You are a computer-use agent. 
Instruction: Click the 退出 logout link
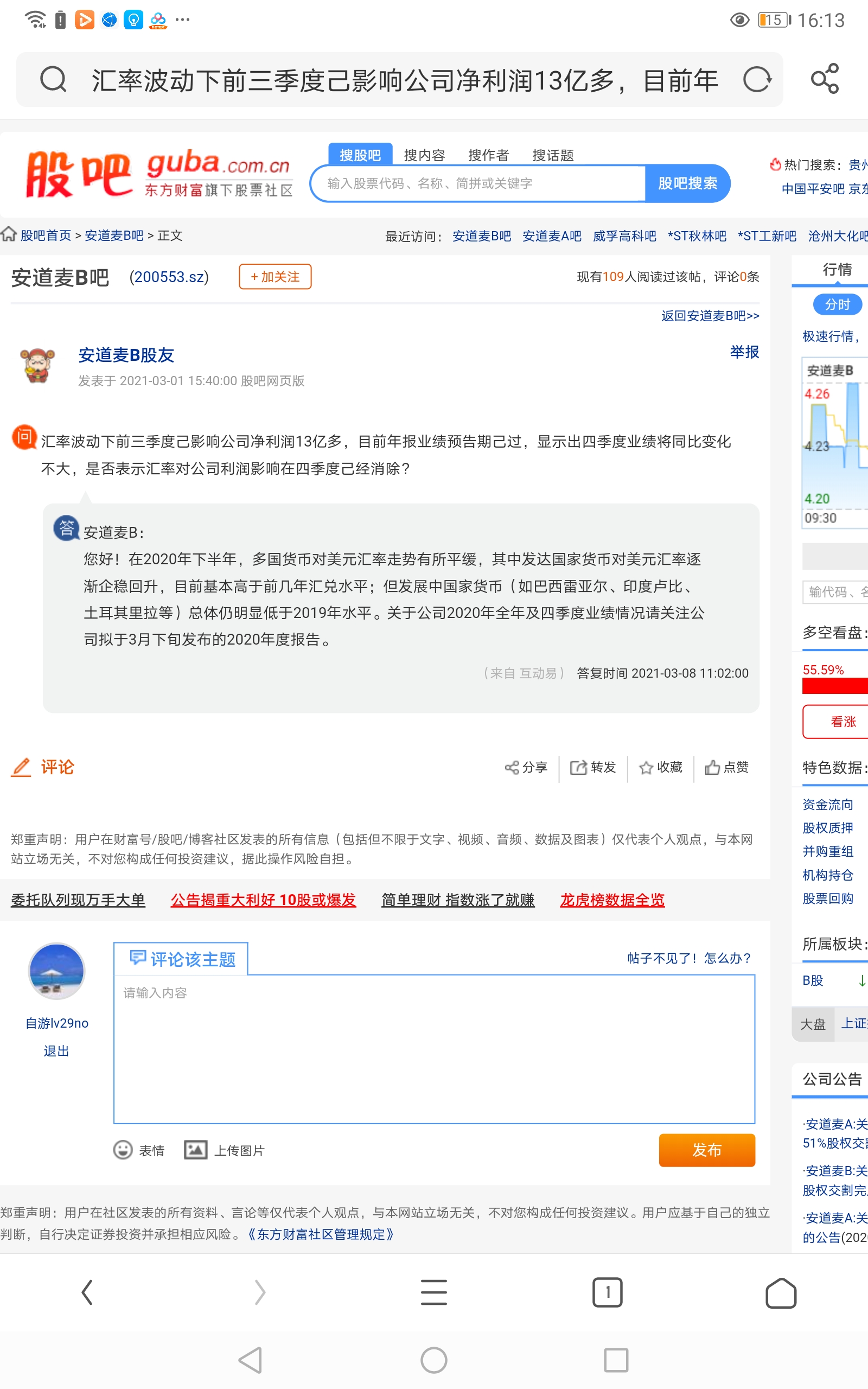[56, 1051]
